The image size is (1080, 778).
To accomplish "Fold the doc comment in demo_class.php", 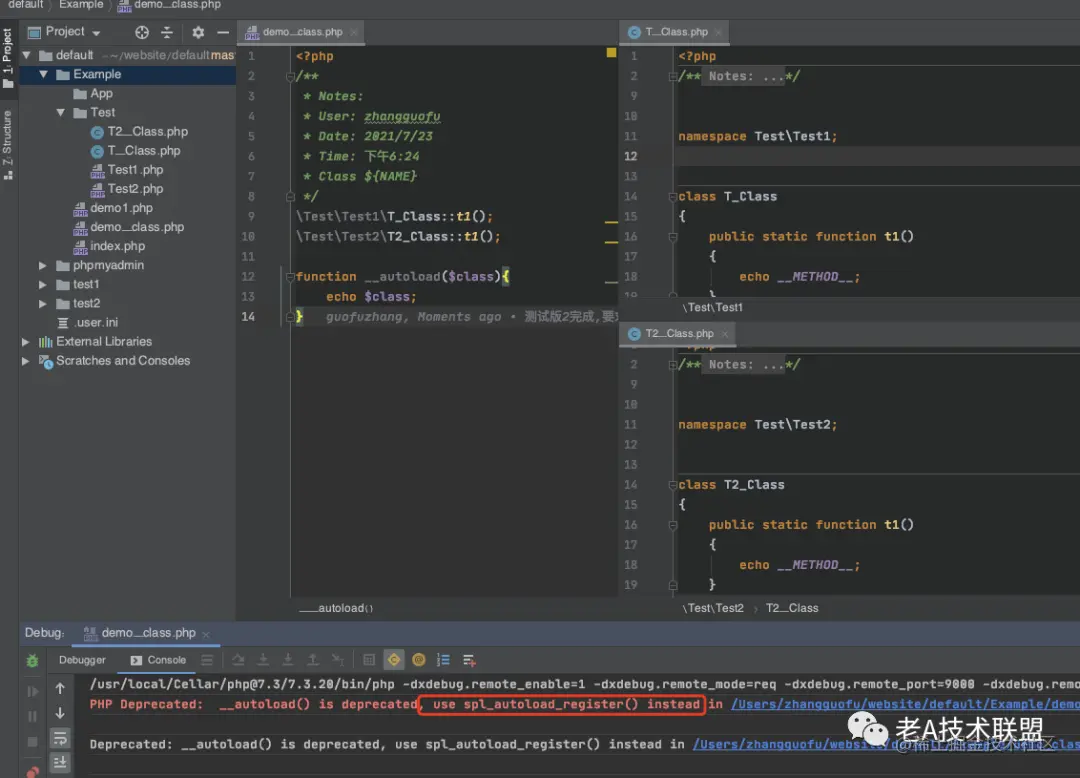I will pyautogui.click(x=290, y=76).
